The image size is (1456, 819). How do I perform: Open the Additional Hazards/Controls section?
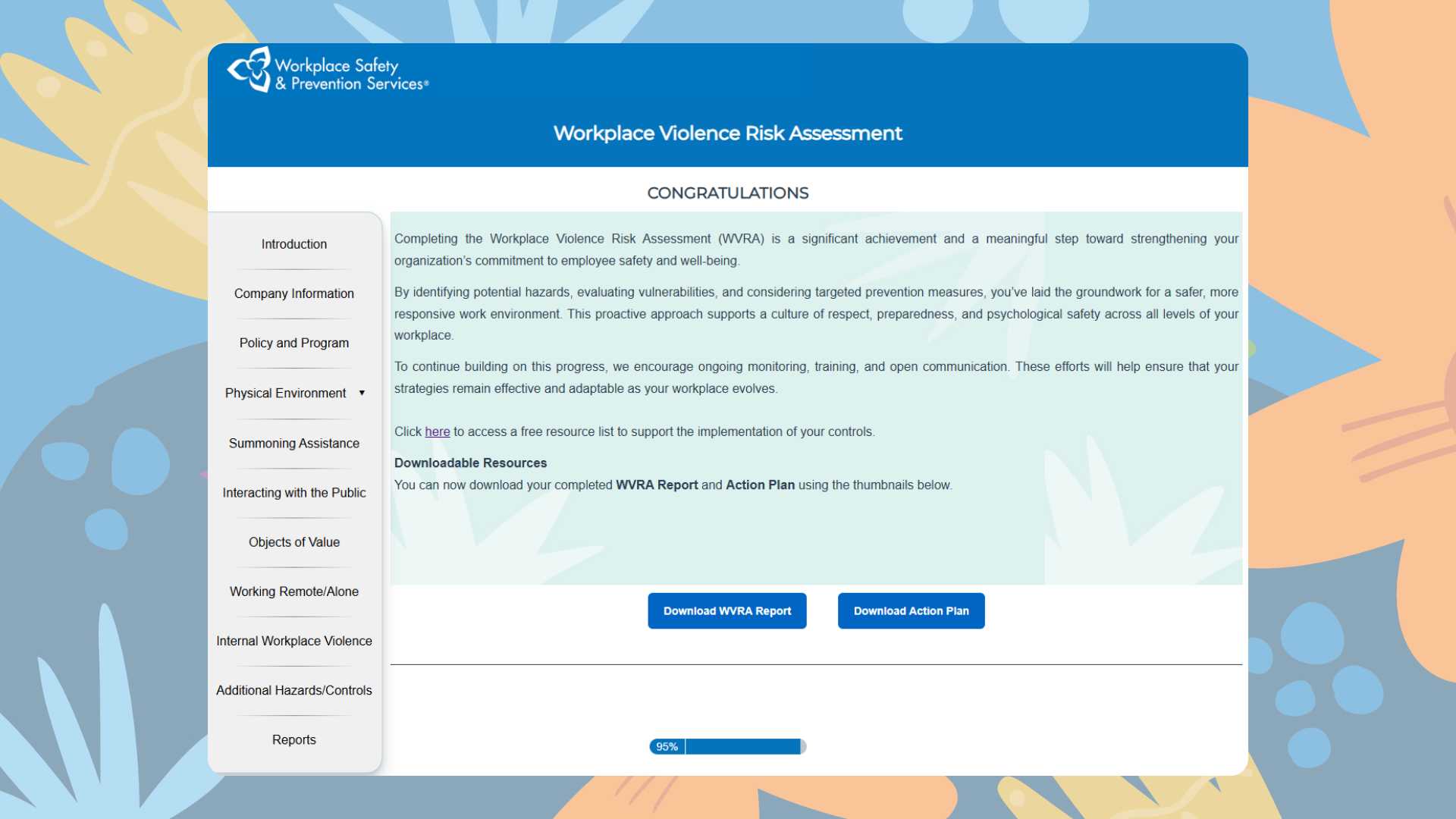(x=293, y=690)
